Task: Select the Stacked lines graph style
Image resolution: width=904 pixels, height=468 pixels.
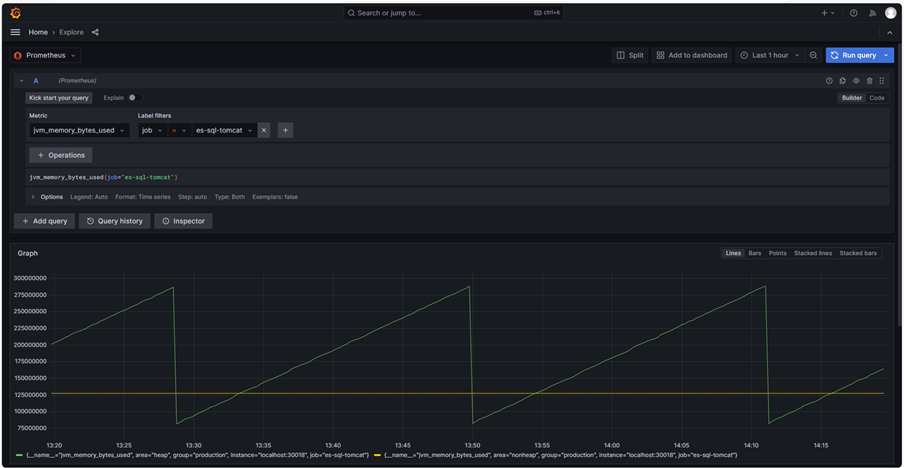Action: click(813, 253)
